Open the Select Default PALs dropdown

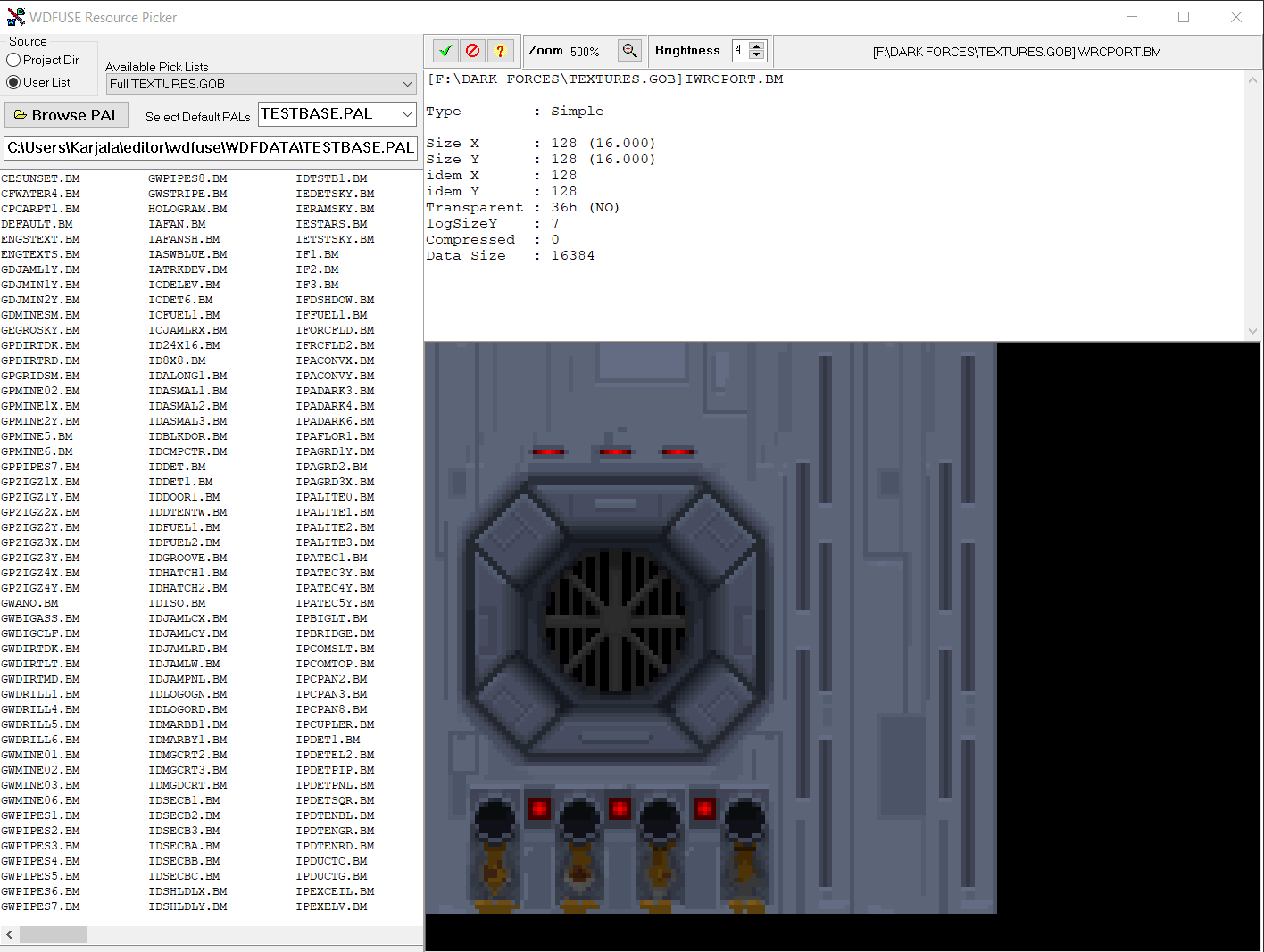(x=337, y=114)
